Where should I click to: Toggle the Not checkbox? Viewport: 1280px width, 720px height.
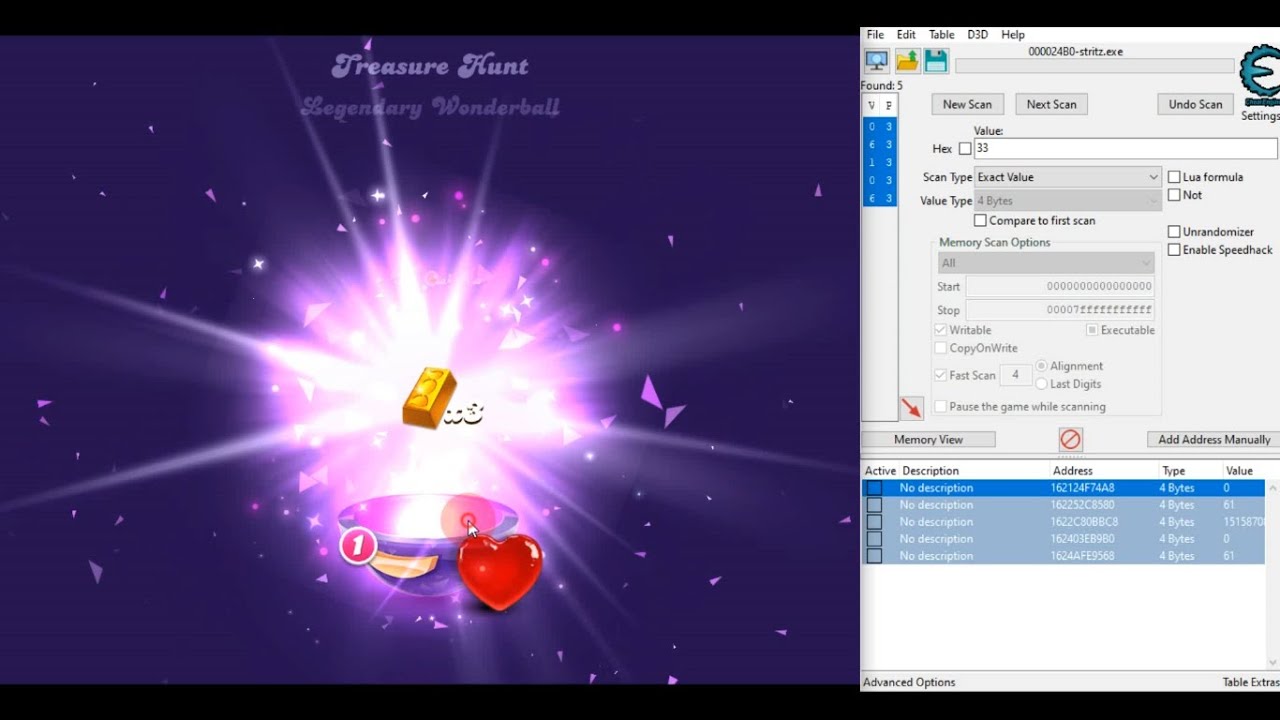coord(1174,195)
